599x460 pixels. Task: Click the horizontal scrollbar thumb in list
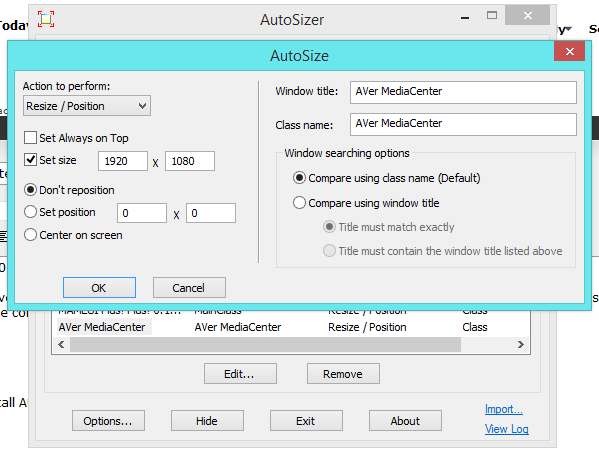[265, 345]
